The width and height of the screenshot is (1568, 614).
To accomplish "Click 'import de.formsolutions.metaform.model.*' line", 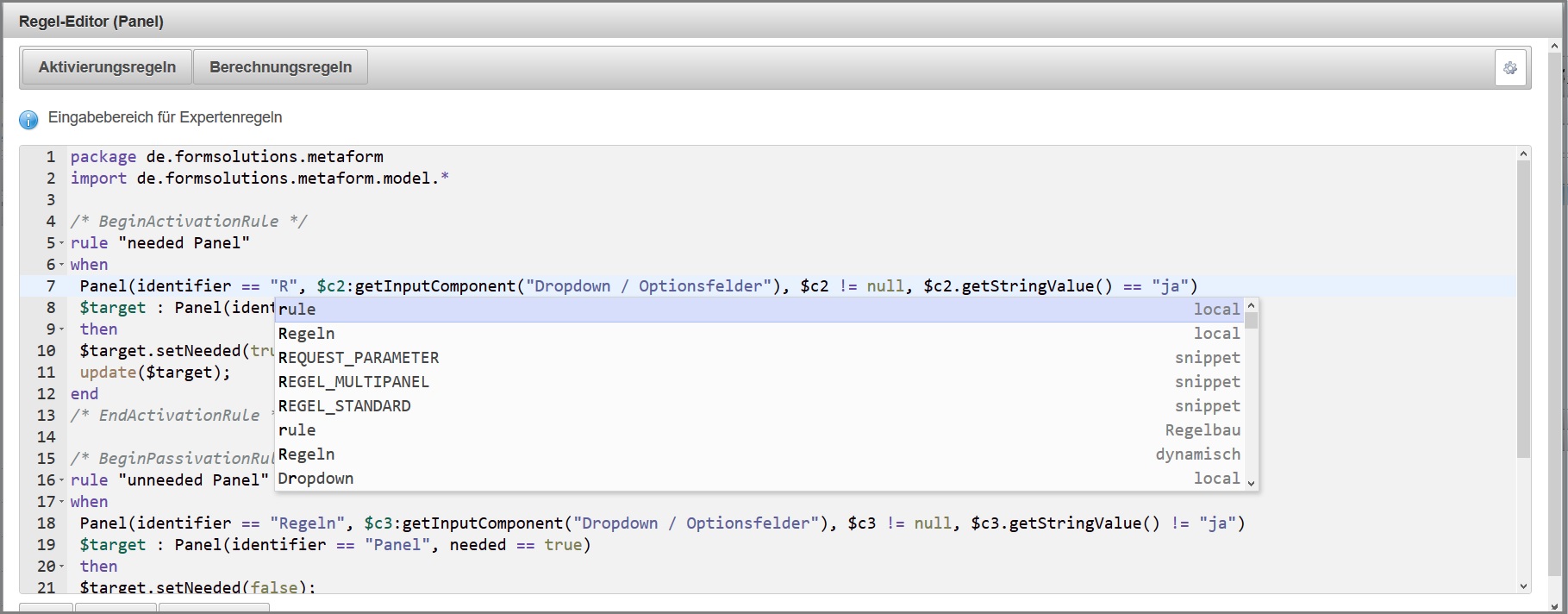I will pos(259,179).
